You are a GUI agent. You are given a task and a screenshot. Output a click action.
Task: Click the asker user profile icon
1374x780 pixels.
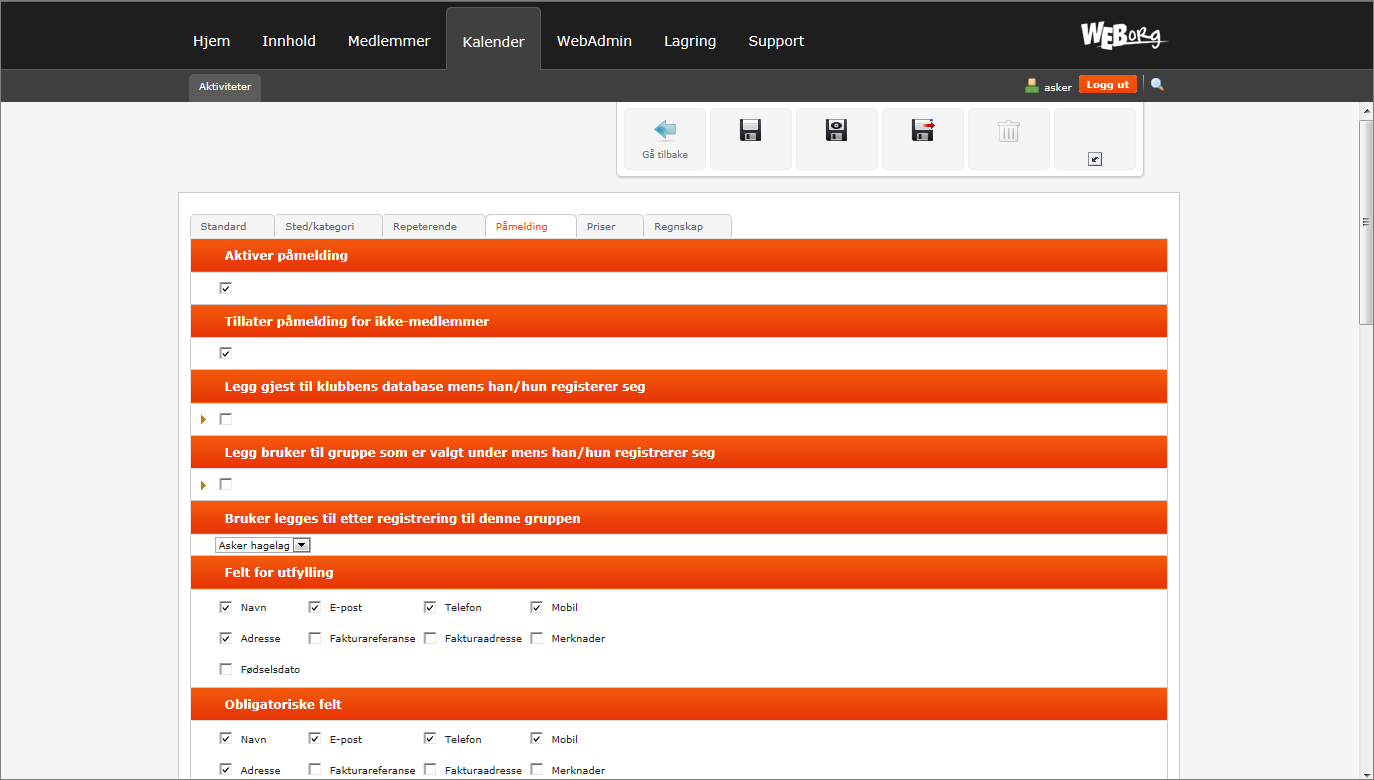pyautogui.click(x=1032, y=86)
